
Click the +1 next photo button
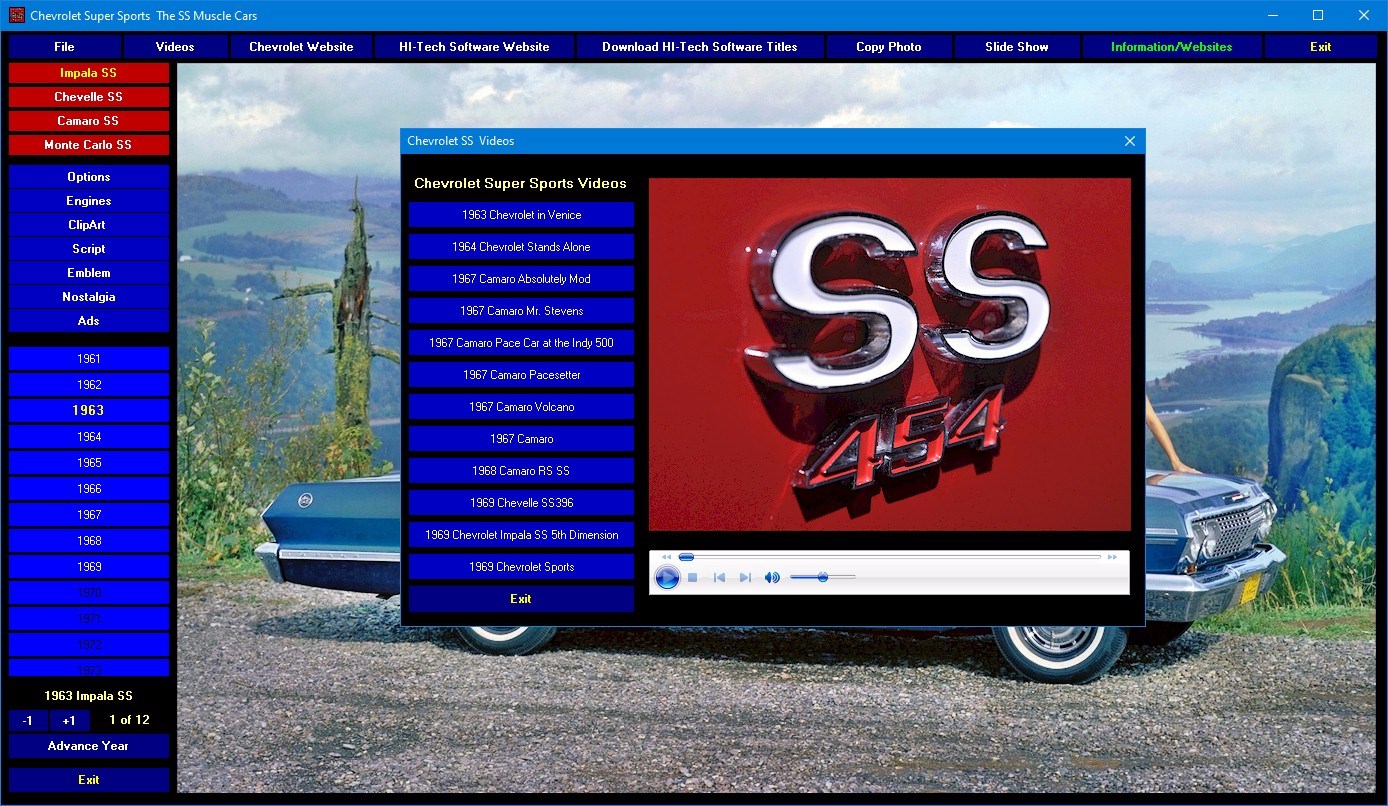coord(69,721)
